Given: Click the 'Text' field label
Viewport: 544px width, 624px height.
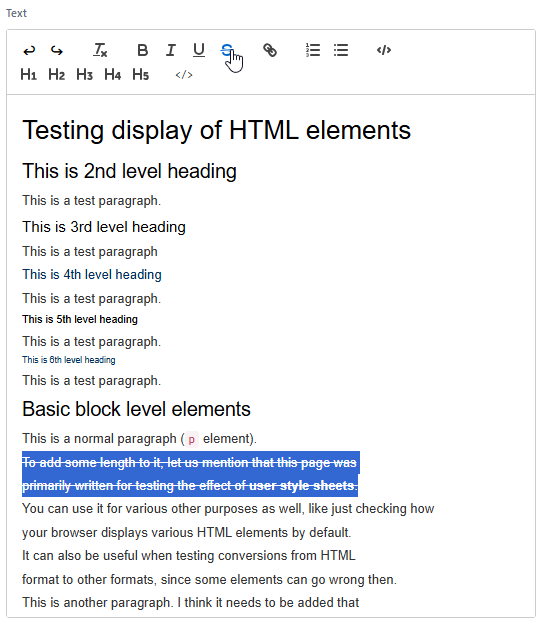Looking at the screenshot, I should (x=16, y=13).
